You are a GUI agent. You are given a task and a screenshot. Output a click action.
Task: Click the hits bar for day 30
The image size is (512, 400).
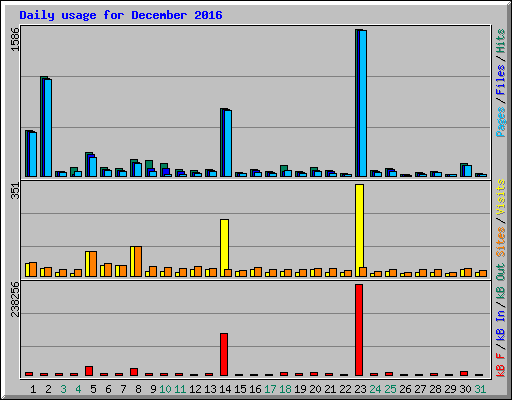pyautogui.click(x=462, y=170)
